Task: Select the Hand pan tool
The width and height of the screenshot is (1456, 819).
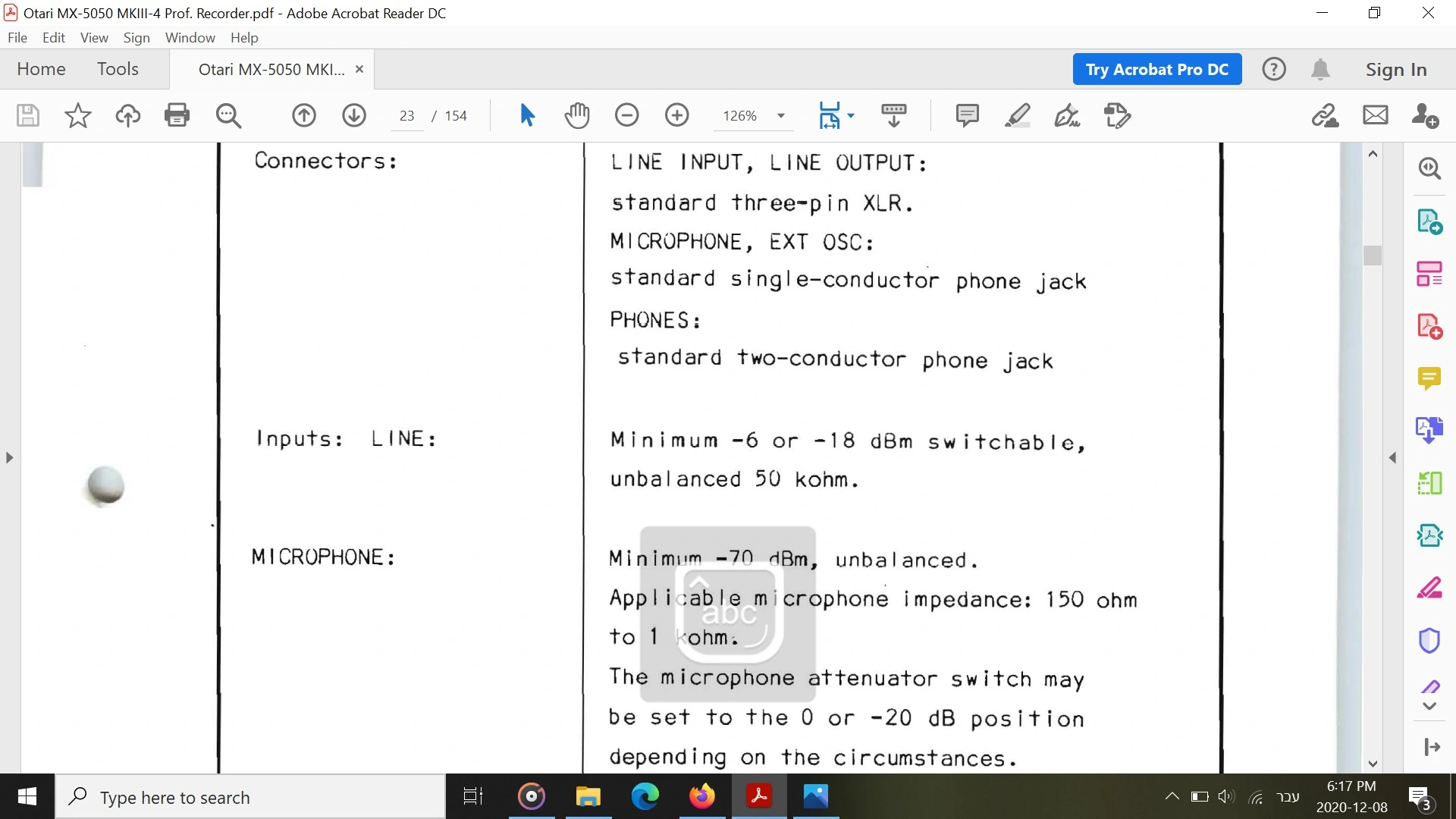Action: (x=577, y=115)
